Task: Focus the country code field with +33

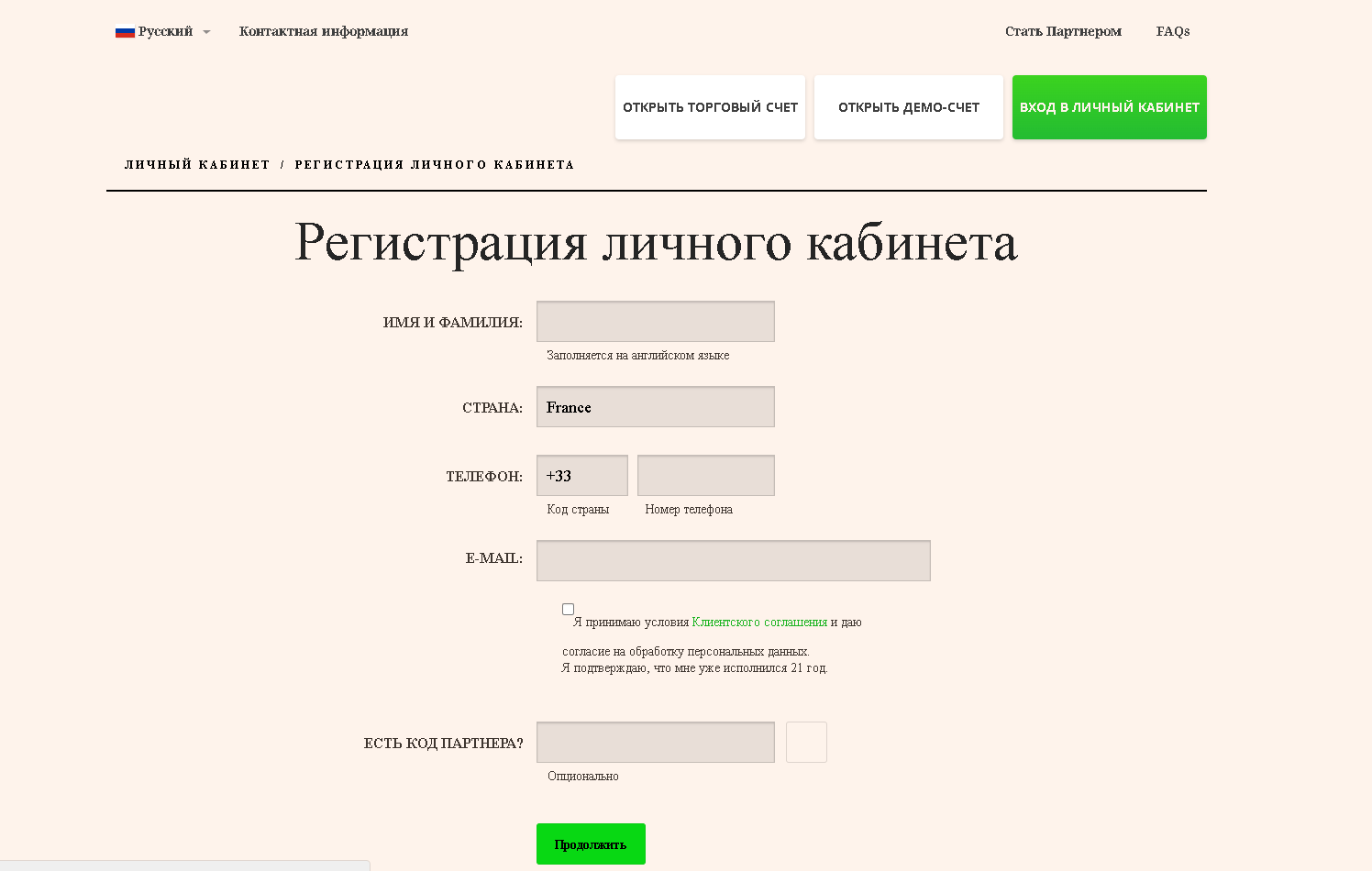Action: (x=582, y=475)
